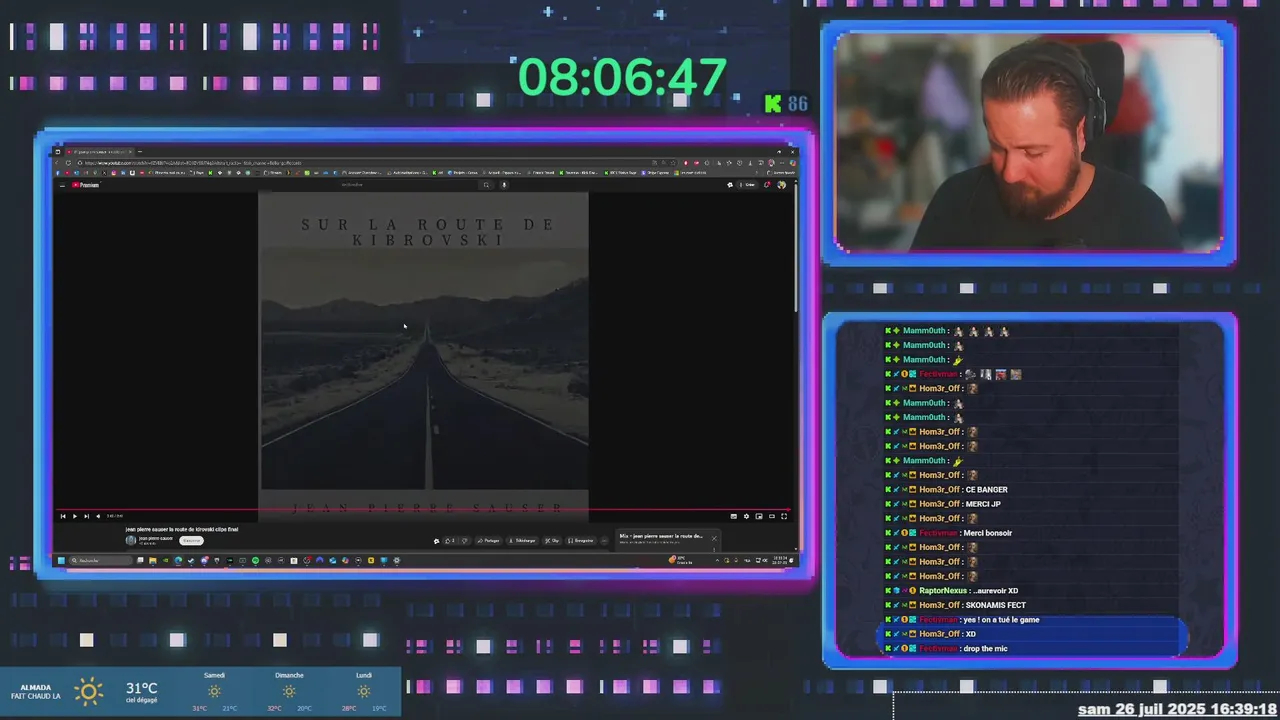1280x720 pixels.
Task: Click the stream timer '08:06:47'
Action: tap(622, 78)
